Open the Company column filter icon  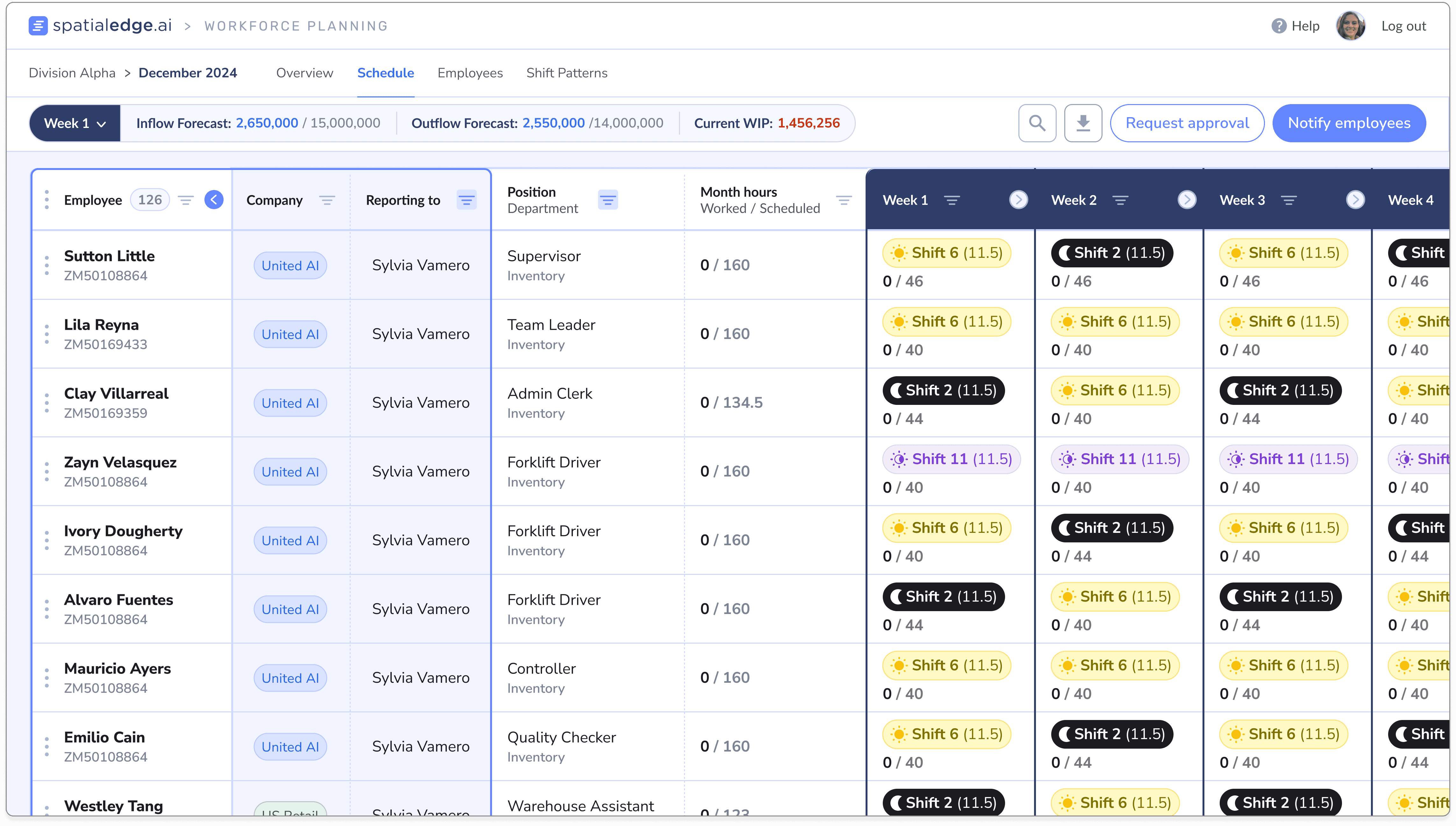[327, 200]
